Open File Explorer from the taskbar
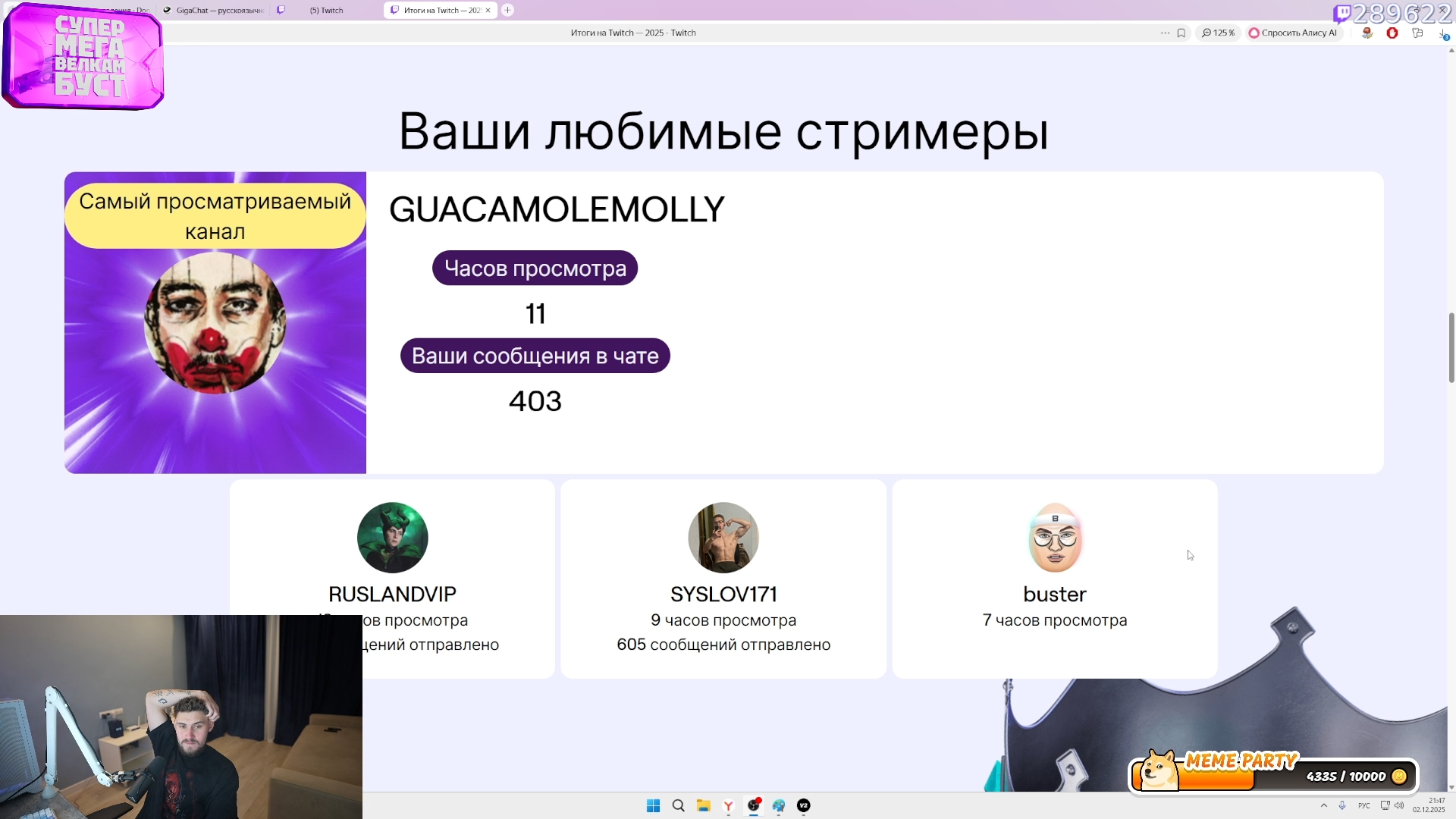 click(703, 805)
